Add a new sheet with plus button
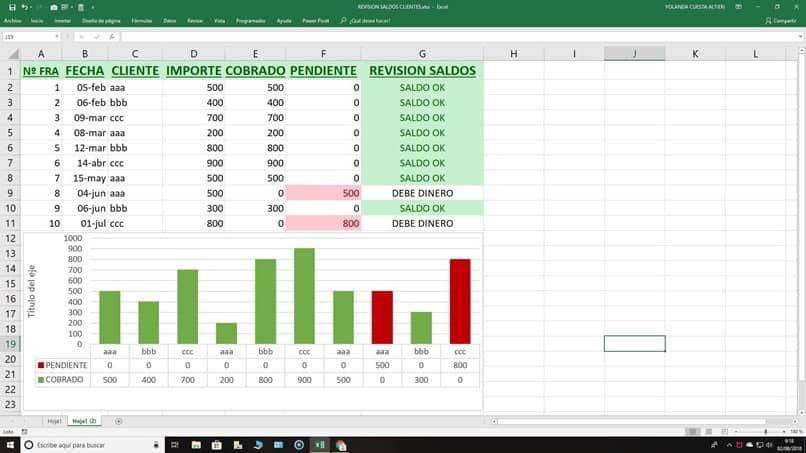This screenshot has width=806, height=453. pos(118,421)
